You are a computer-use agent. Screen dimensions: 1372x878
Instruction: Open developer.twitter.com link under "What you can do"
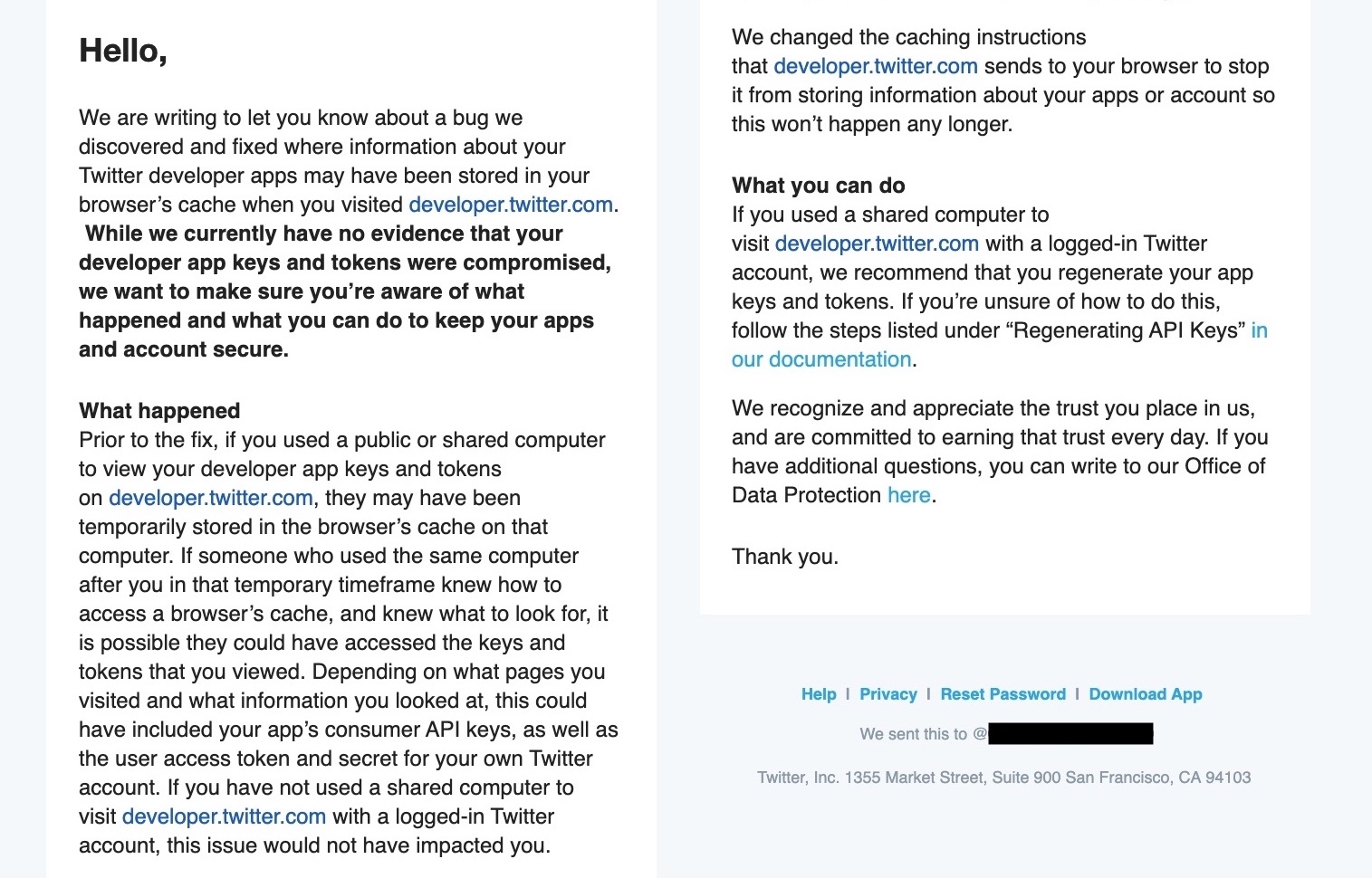[877, 243]
